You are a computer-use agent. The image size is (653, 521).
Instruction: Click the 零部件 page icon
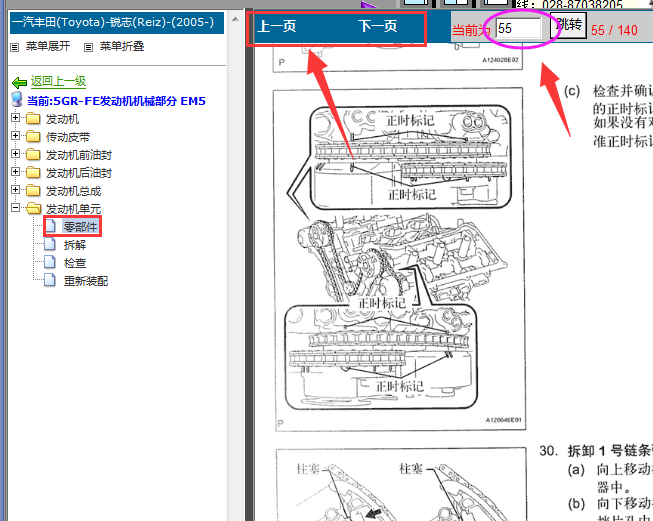point(50,226)
